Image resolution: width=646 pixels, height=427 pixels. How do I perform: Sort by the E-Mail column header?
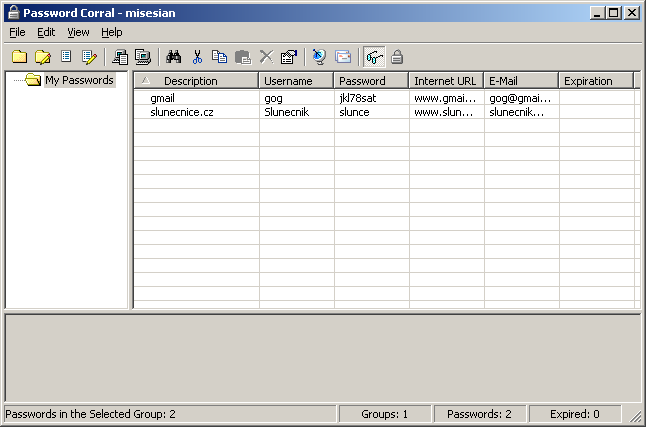pos(521,81)
